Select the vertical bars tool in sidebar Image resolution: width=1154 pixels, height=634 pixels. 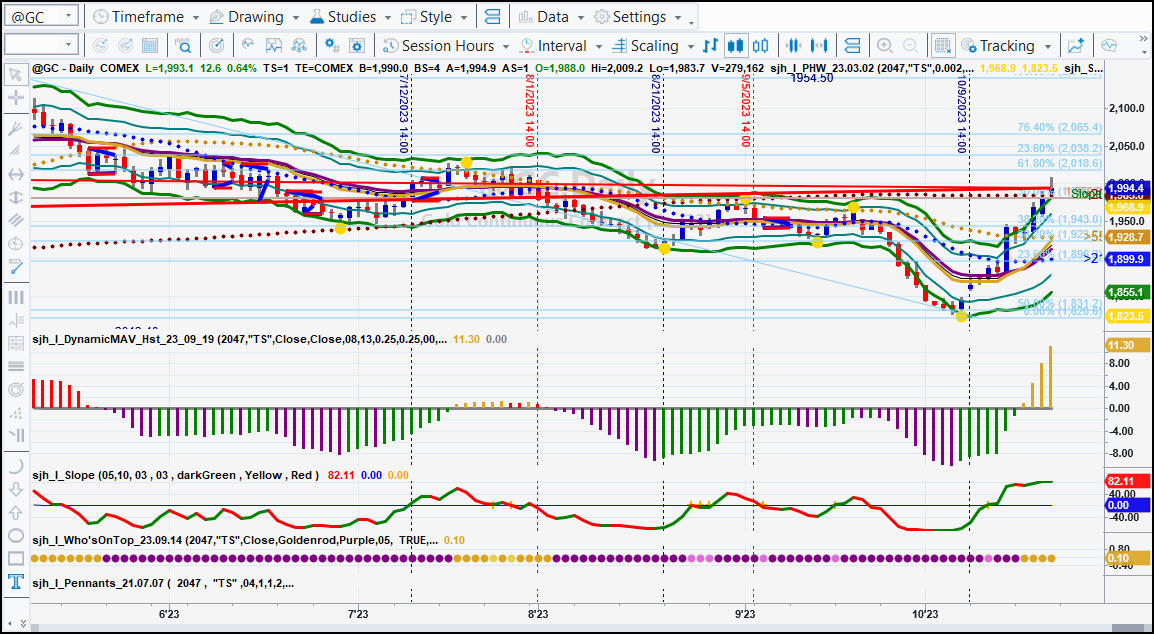(15, 297)
